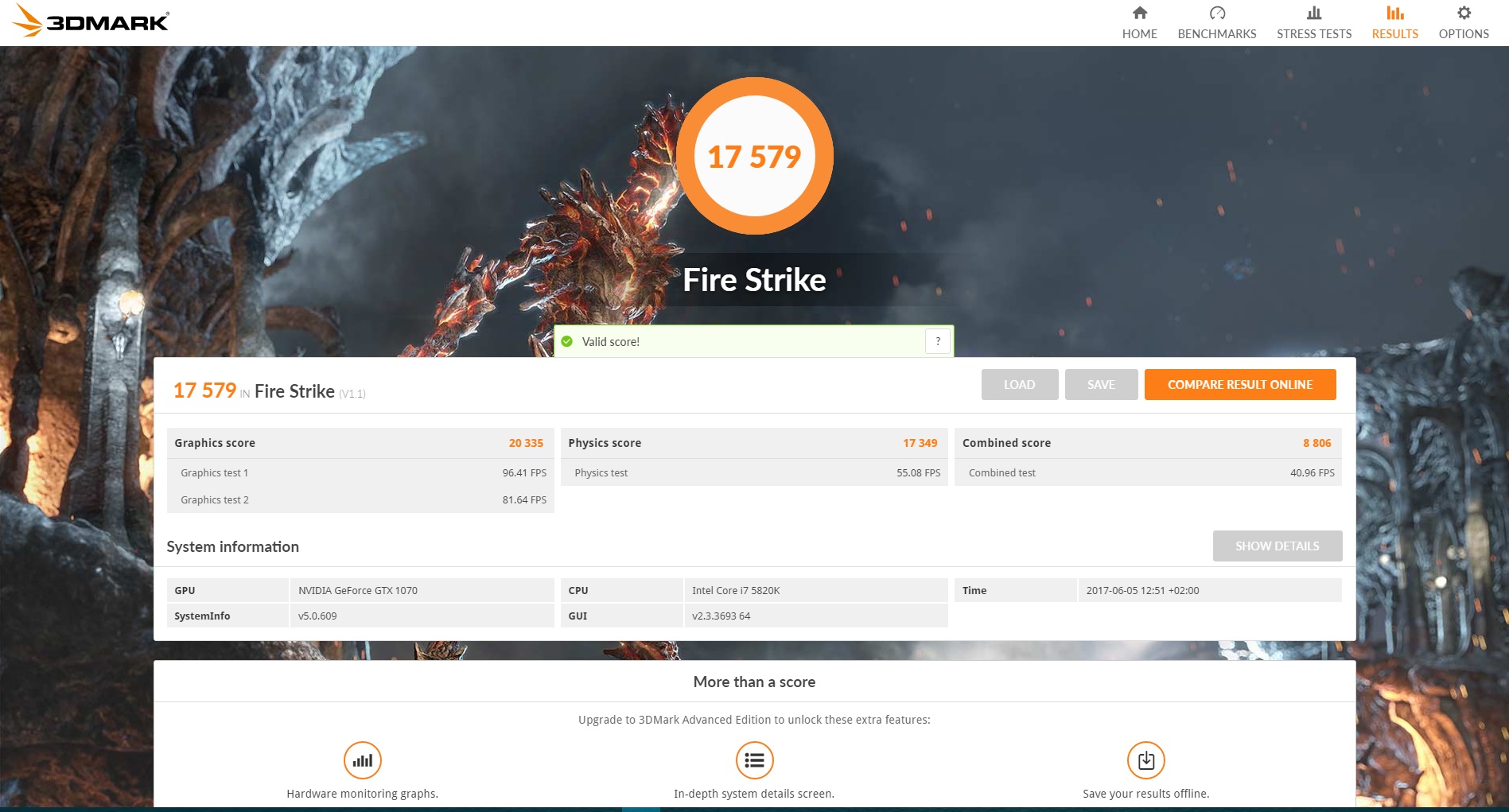
Task: Click the Graphics score header label
Action: click(215, 443)
